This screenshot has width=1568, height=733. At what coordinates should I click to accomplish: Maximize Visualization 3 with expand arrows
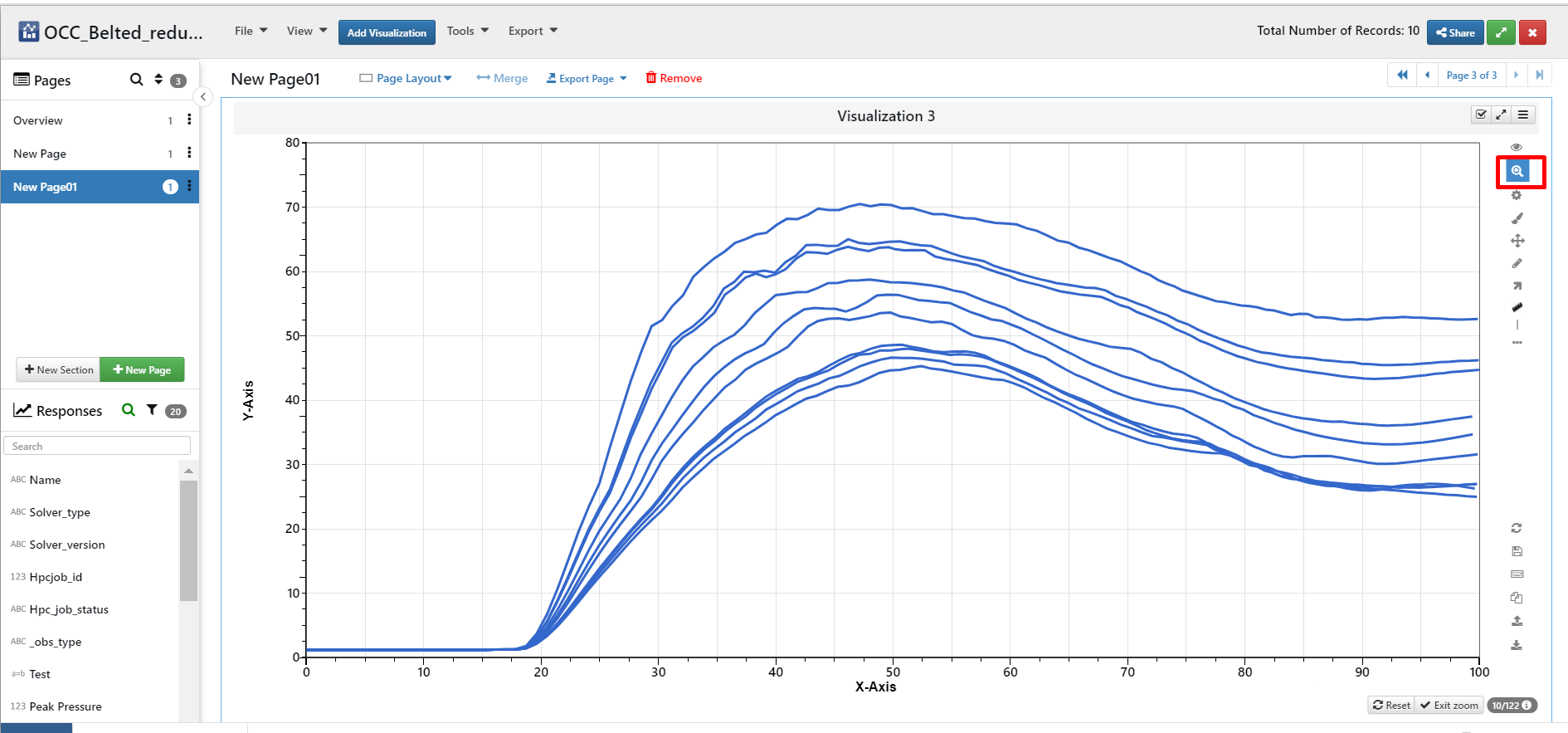coord(1502,115)
